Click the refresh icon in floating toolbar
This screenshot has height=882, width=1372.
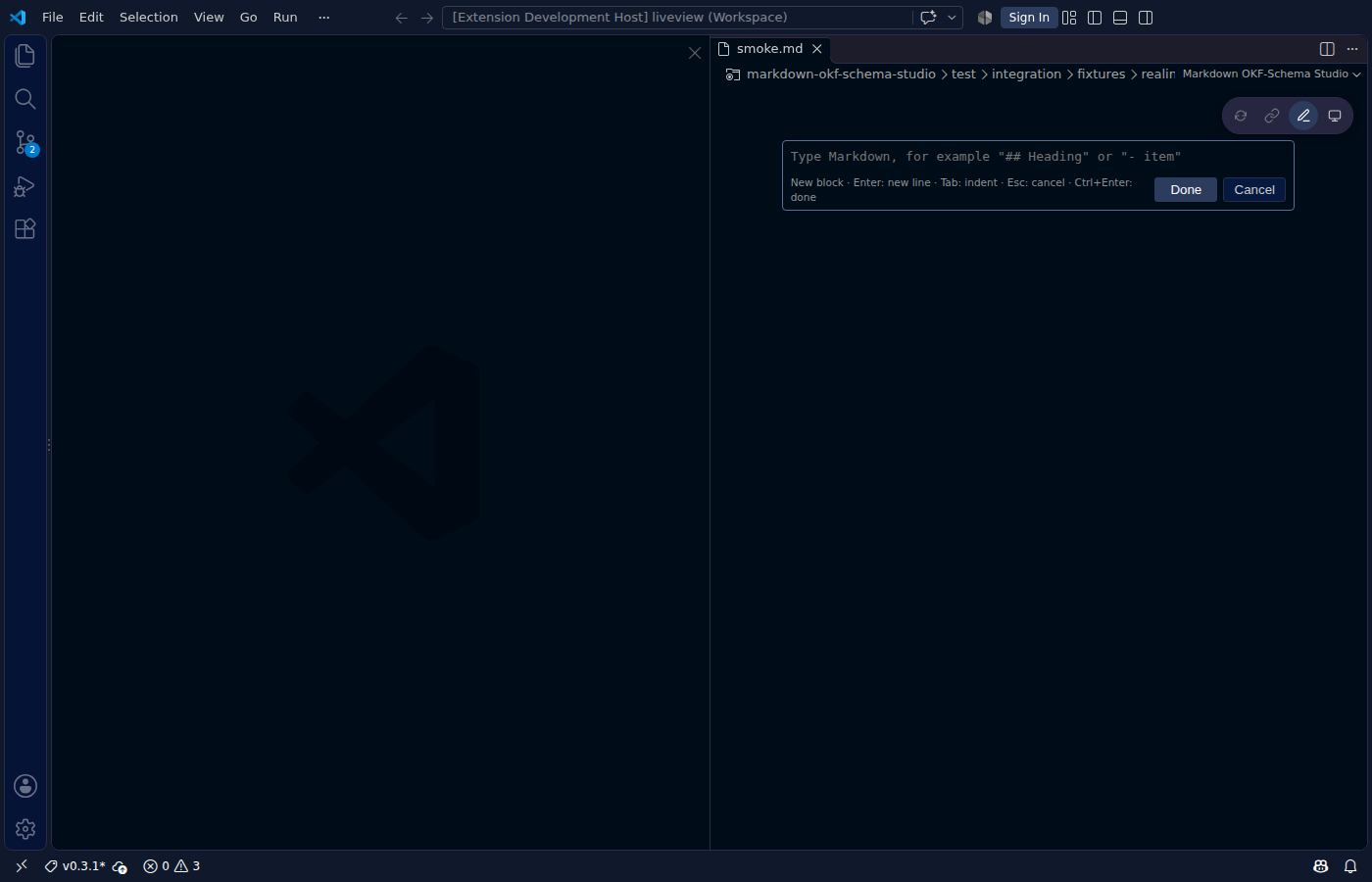(x=1241, y=116)
